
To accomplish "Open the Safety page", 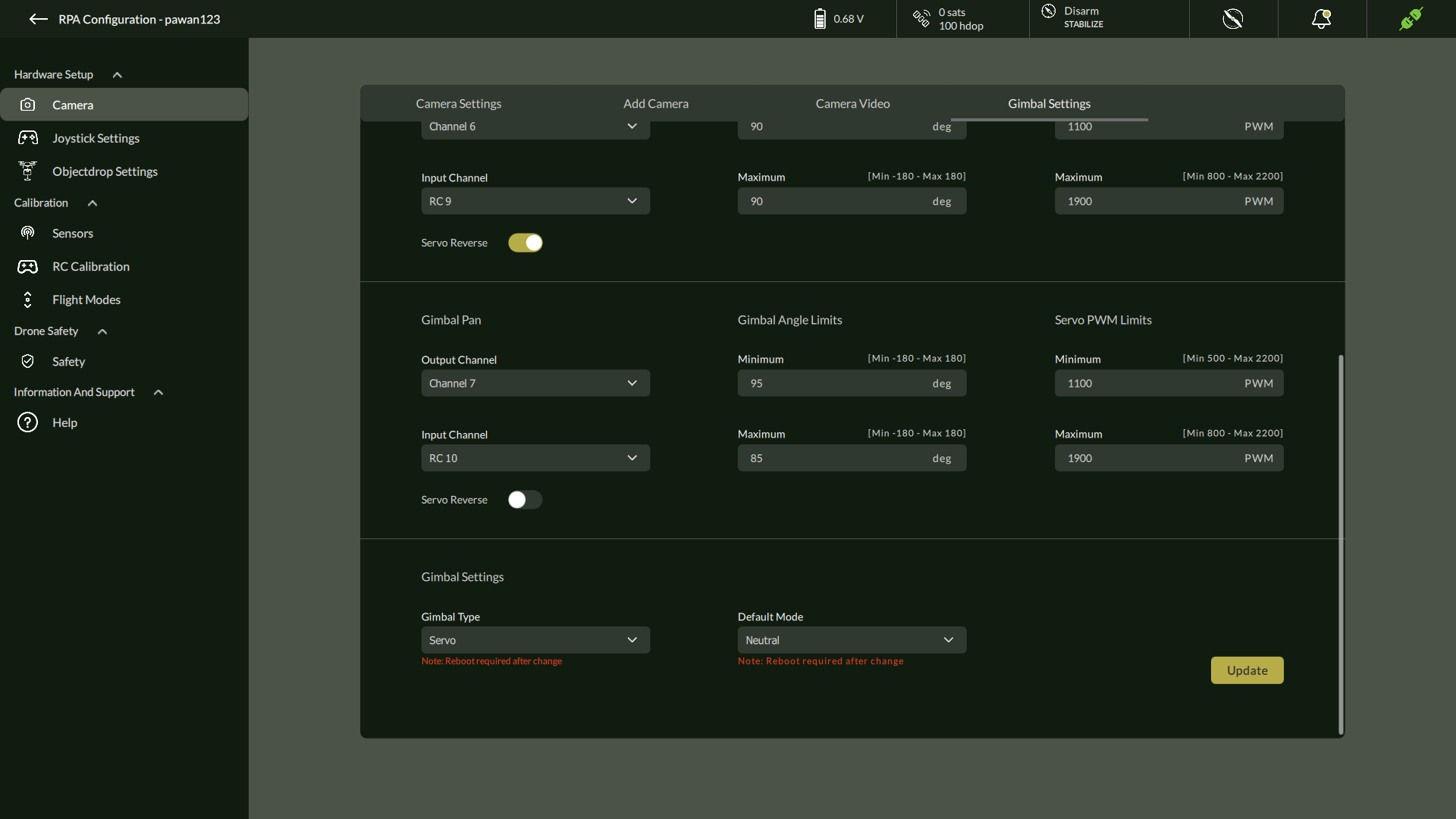I will pyautogui.click(x=124, y=361).
